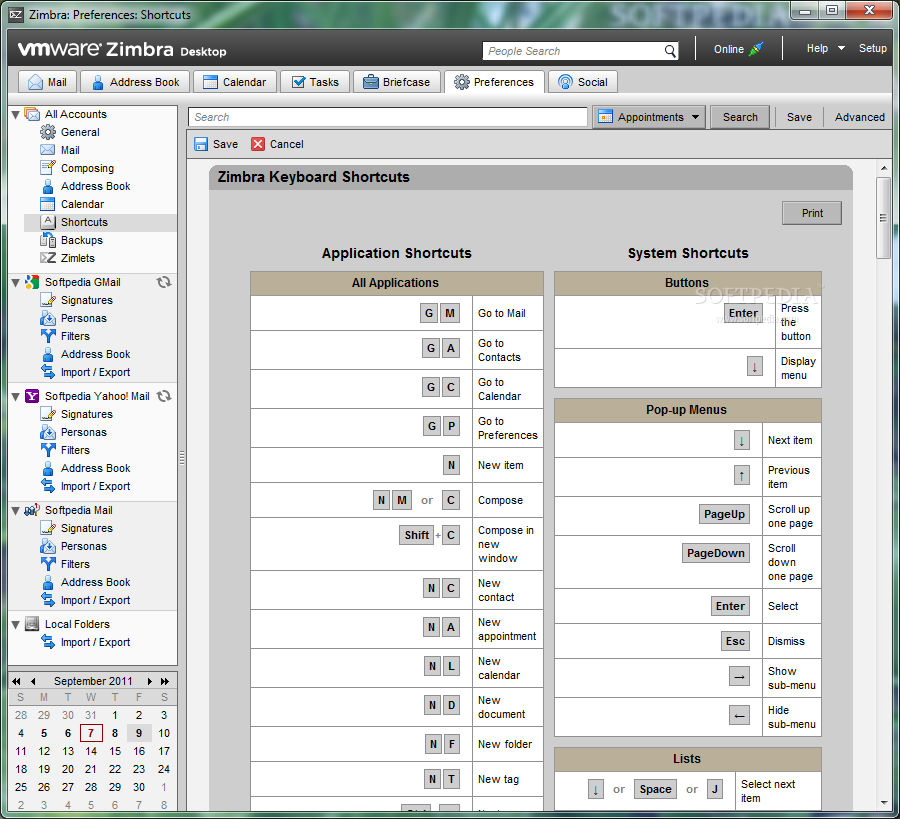Screen dimensions: 900x819
Task: Select Calendar under All Accounts preferences
Action: 82,204
